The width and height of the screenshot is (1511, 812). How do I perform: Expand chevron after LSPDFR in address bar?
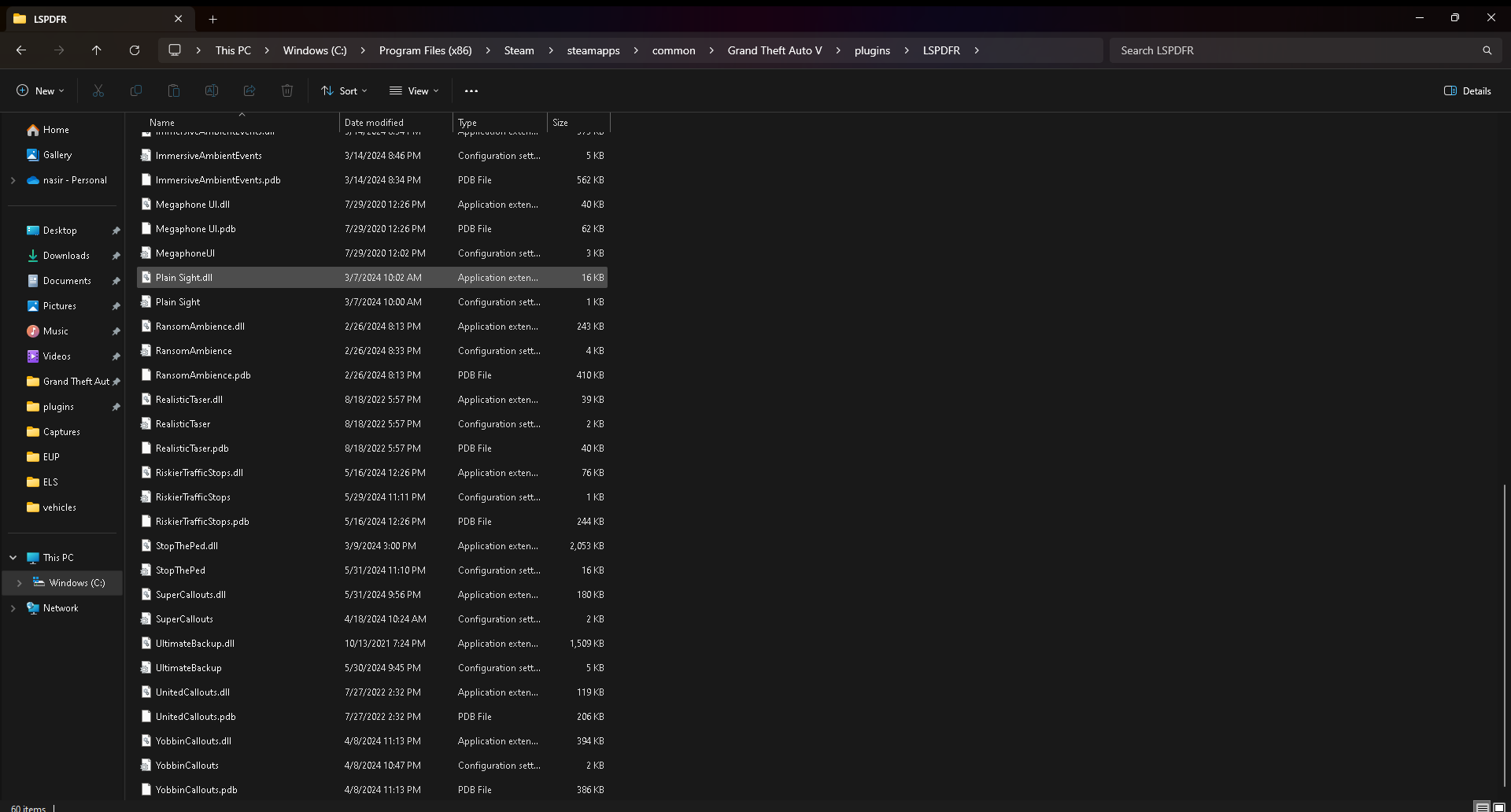coord(977,50)
